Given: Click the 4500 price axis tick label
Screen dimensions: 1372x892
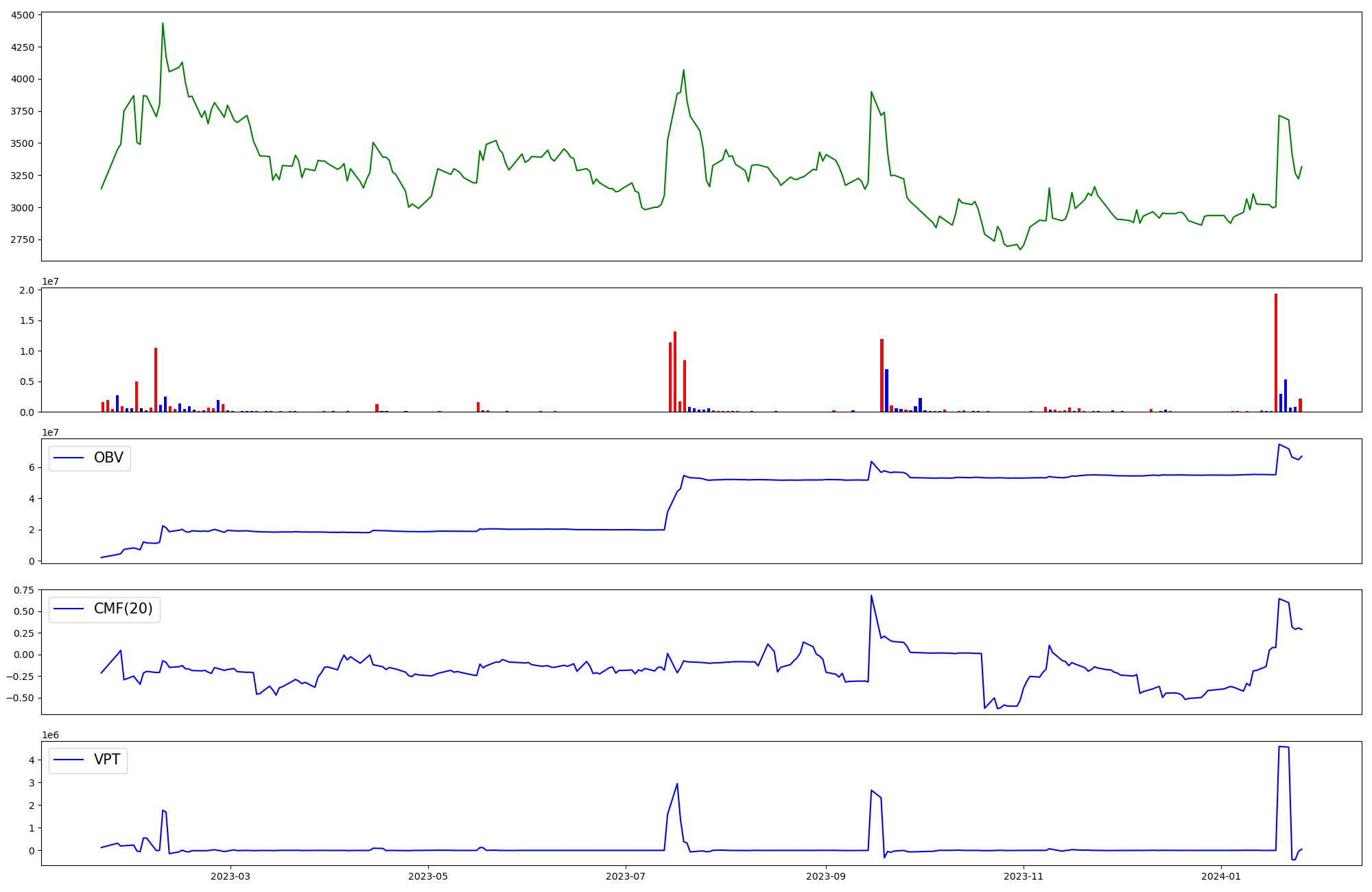Looking at the screenshot, I should 22,15.
